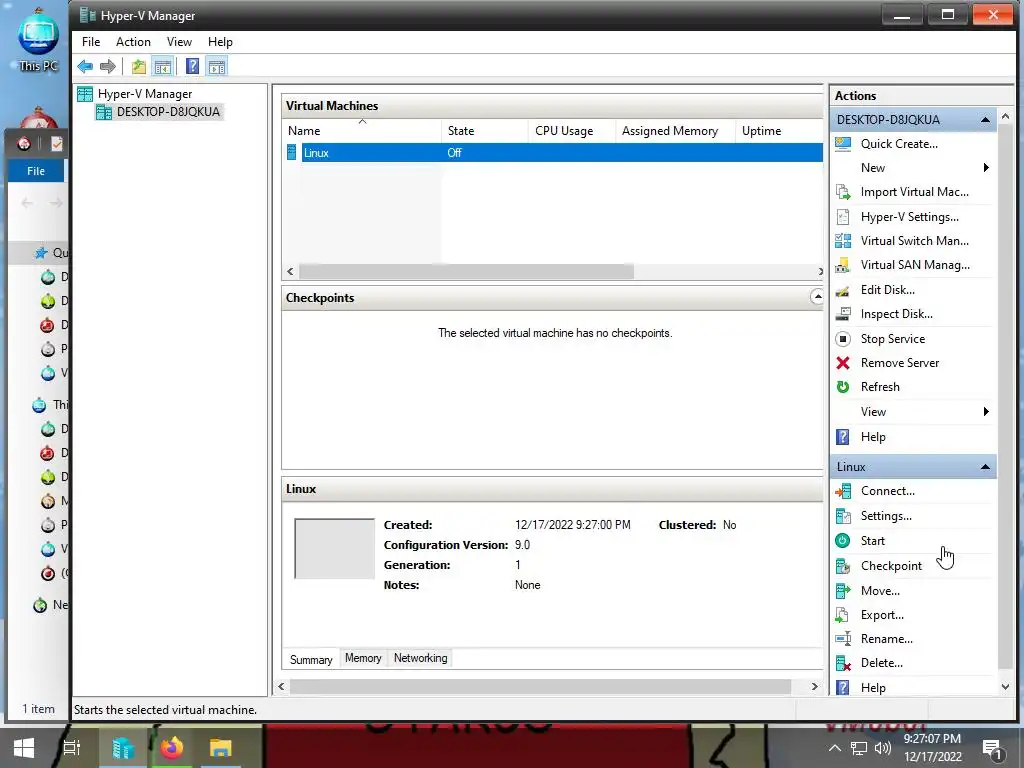Open Hyper-V Settings action

pyautogui.click(x=909, y=217)
